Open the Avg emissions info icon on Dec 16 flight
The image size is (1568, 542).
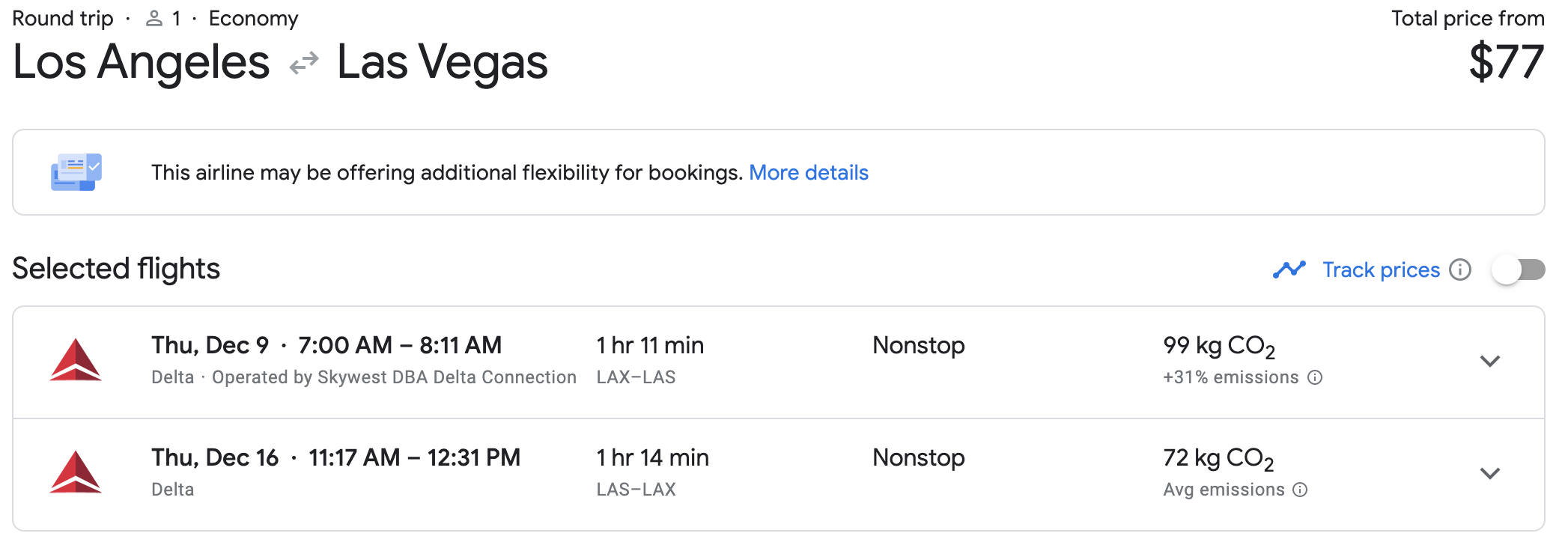click(1301, 490)
